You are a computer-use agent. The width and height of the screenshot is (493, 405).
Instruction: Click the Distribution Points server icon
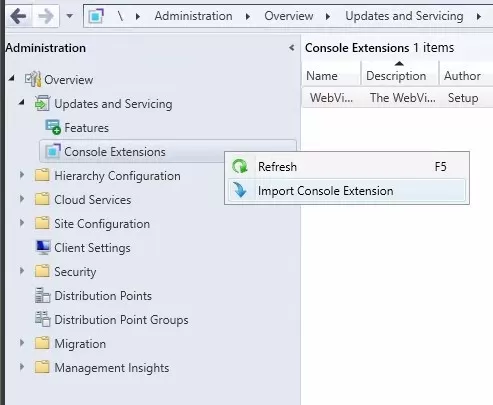coord(42,296)
